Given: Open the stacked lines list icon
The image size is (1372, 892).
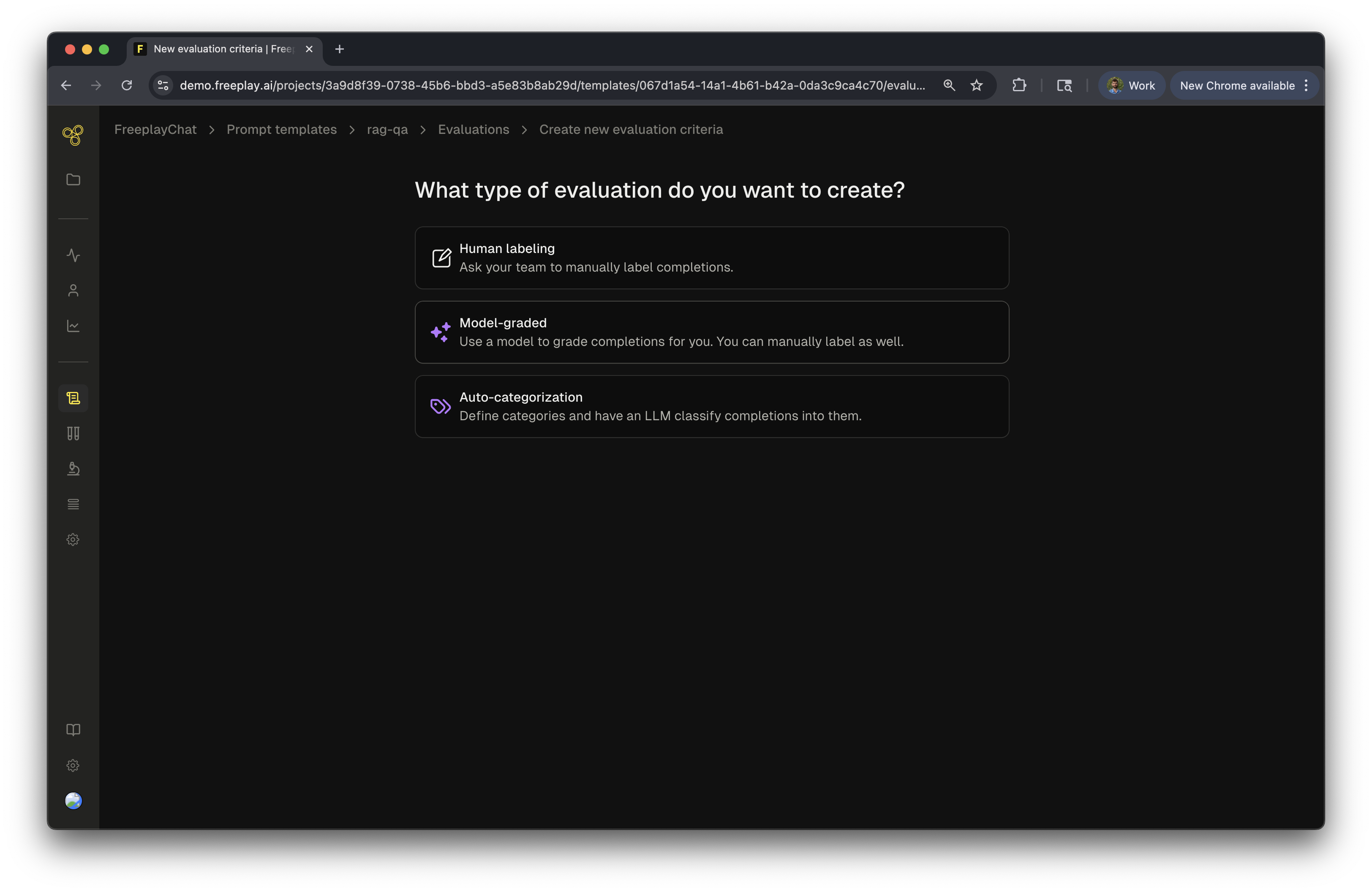Looking at the screenshot, I should 73,504.
